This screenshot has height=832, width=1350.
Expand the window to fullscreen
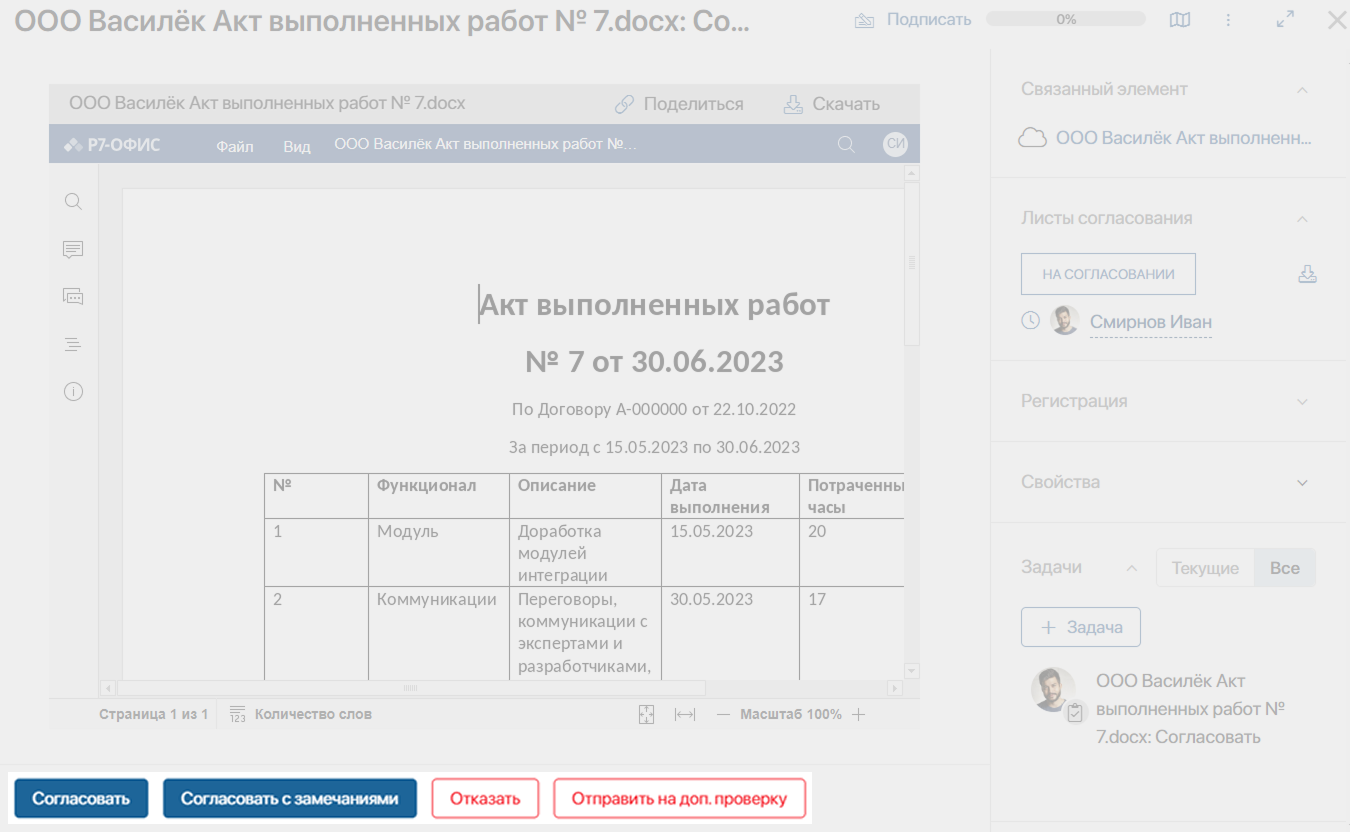1286,19
